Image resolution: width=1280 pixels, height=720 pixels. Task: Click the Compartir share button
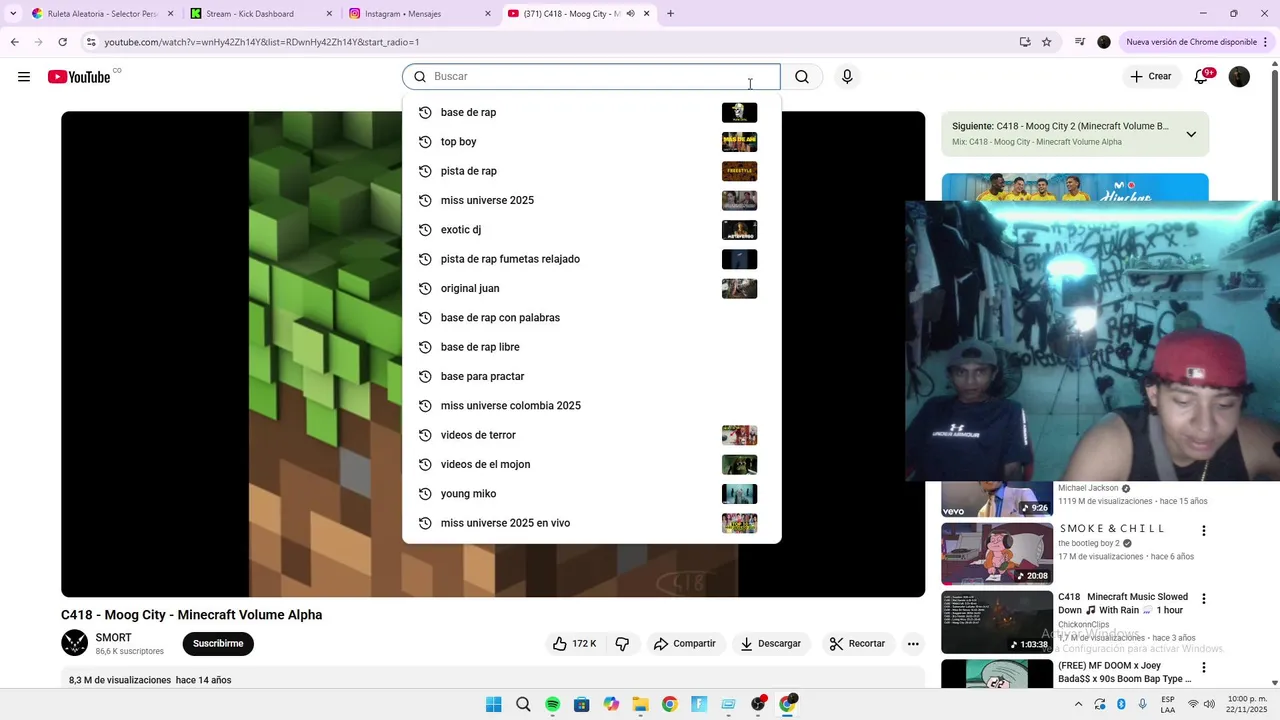(685, 644)
